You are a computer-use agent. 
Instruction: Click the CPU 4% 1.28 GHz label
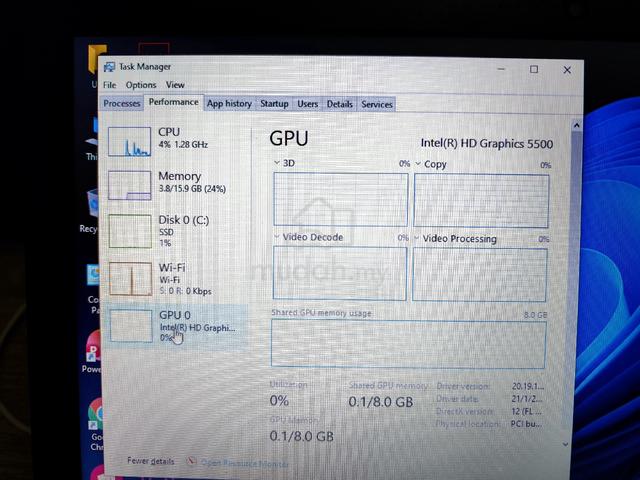[183, 138]
